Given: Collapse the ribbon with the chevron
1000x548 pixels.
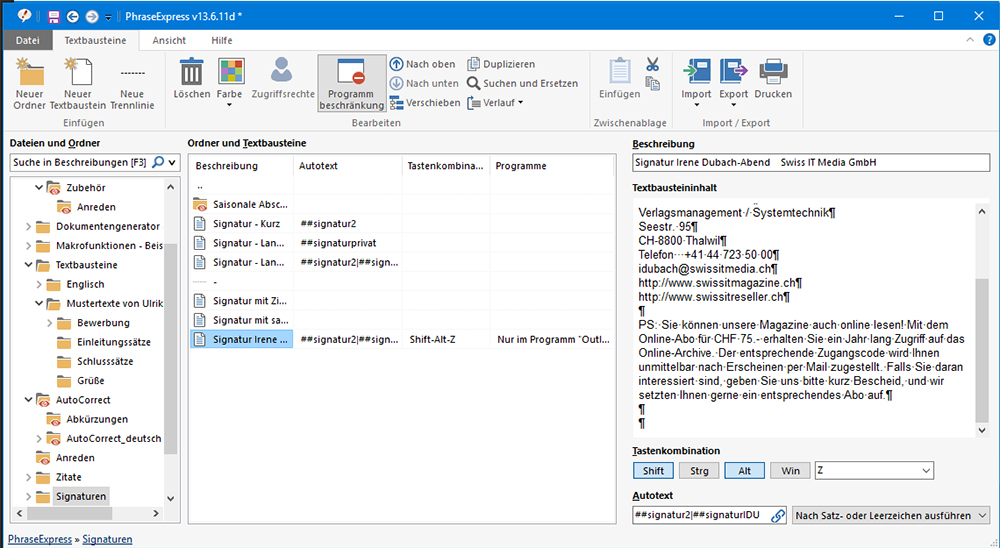Looking at the screenshot, I should [970, 40].
